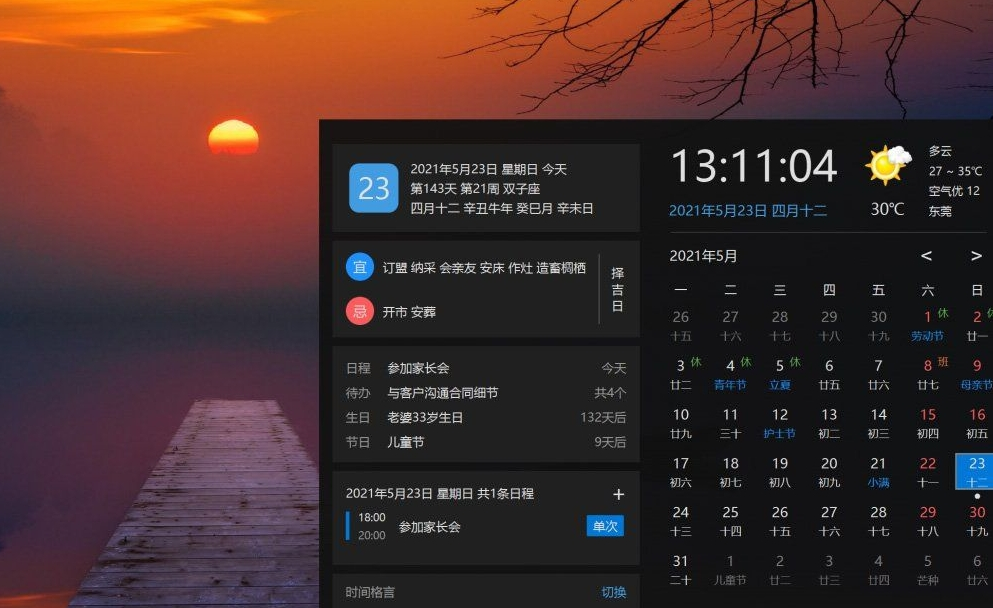
Task: Select May 1 劳动节 in calendar
Action: (x=927, y=326)
